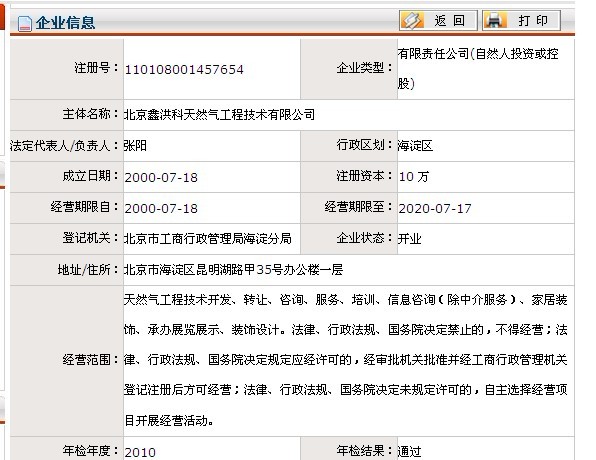Click the 注册号 label
This screenshot has width=596, height=460.
point(97,68)
